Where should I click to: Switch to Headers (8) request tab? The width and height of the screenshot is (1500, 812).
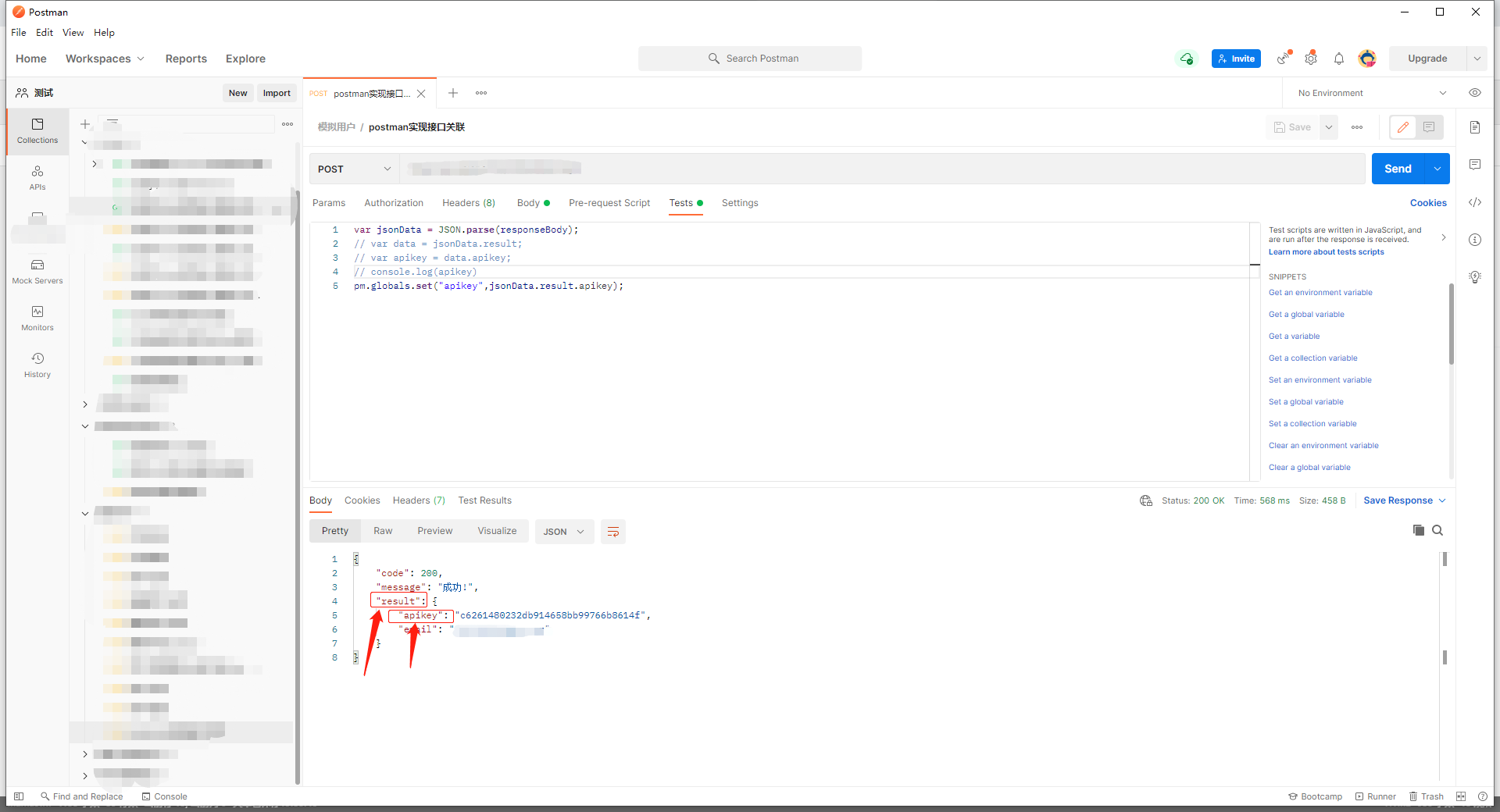469,203
